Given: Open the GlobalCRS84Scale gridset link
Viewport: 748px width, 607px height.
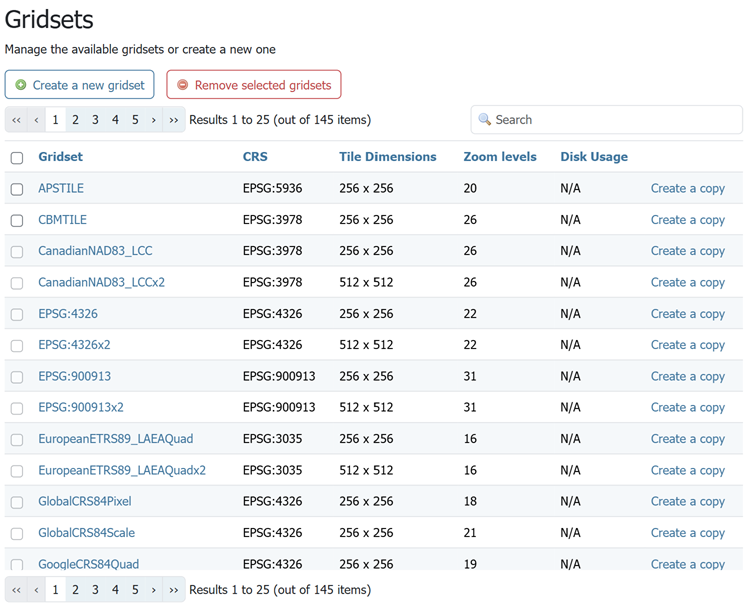Looking at the screenshot, I should tap(87, 533).
